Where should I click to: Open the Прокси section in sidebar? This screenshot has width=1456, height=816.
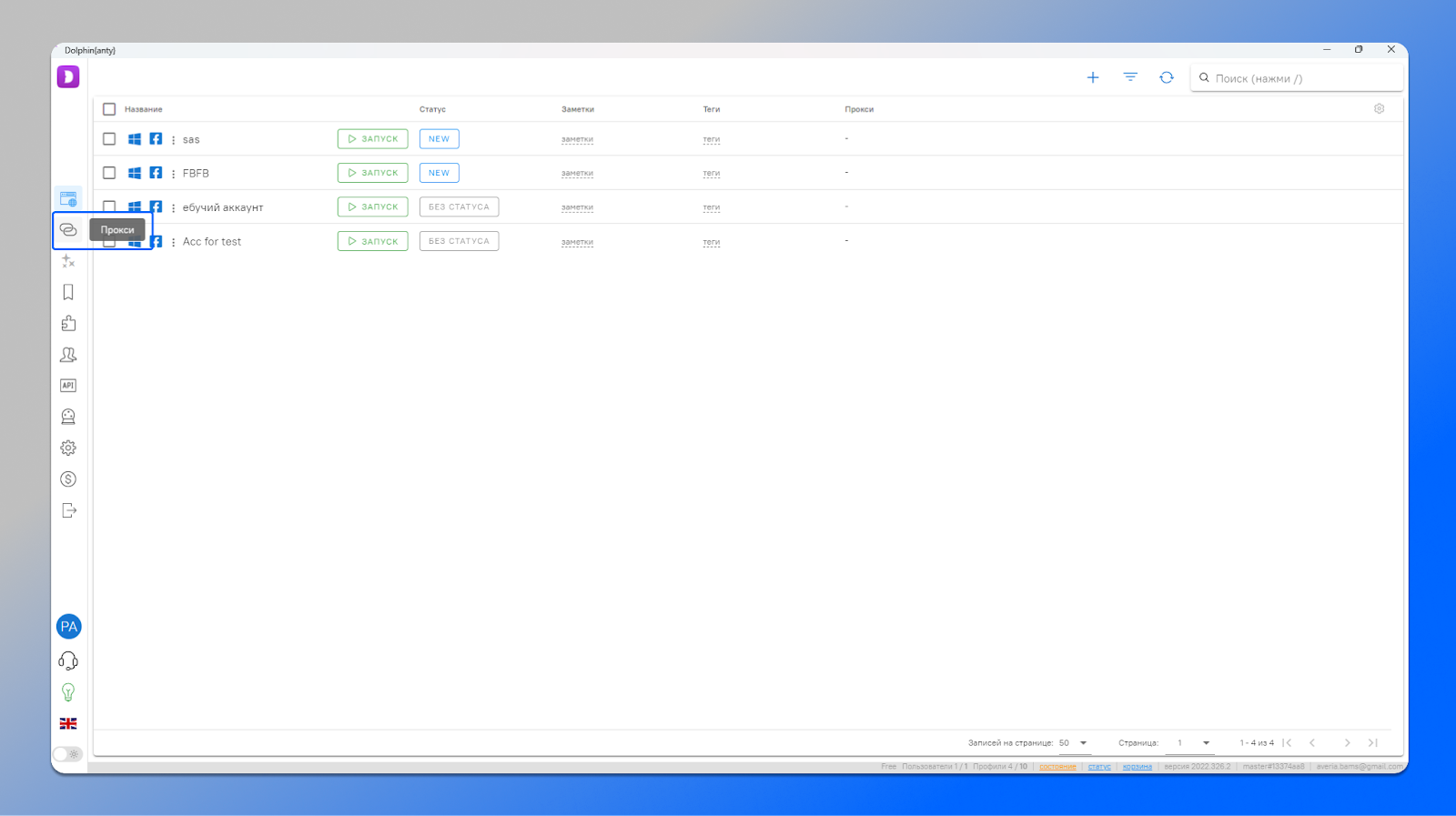pos(68,229)
